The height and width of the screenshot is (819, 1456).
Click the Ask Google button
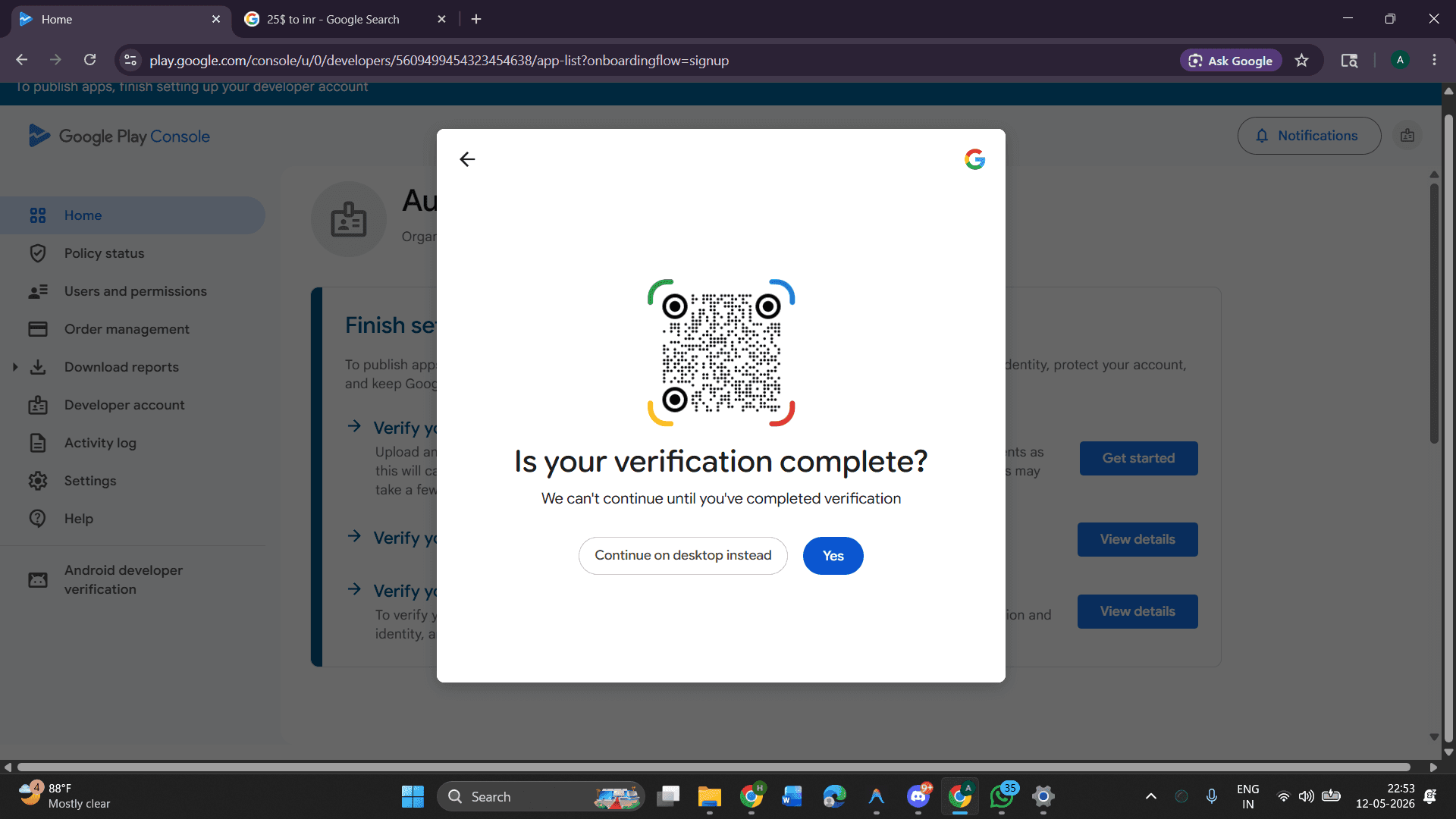pos(1231,61)
